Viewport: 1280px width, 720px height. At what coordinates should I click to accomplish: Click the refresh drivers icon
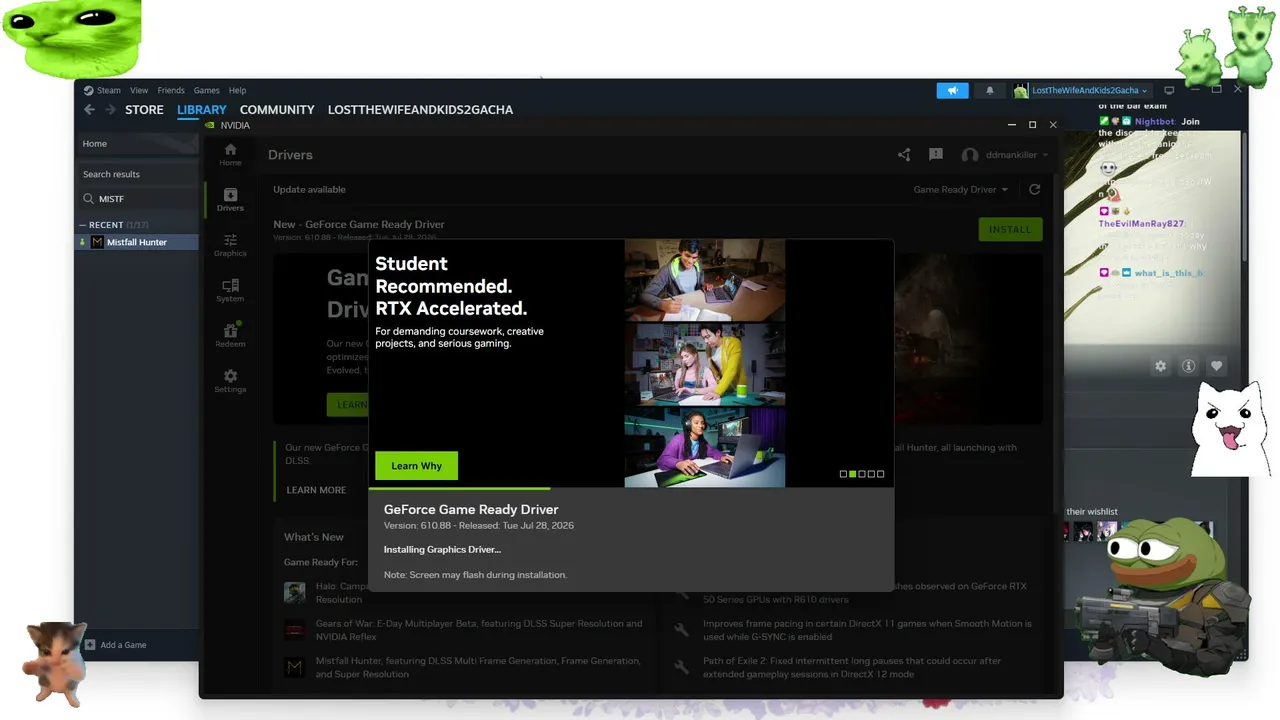pos(1035,190)
